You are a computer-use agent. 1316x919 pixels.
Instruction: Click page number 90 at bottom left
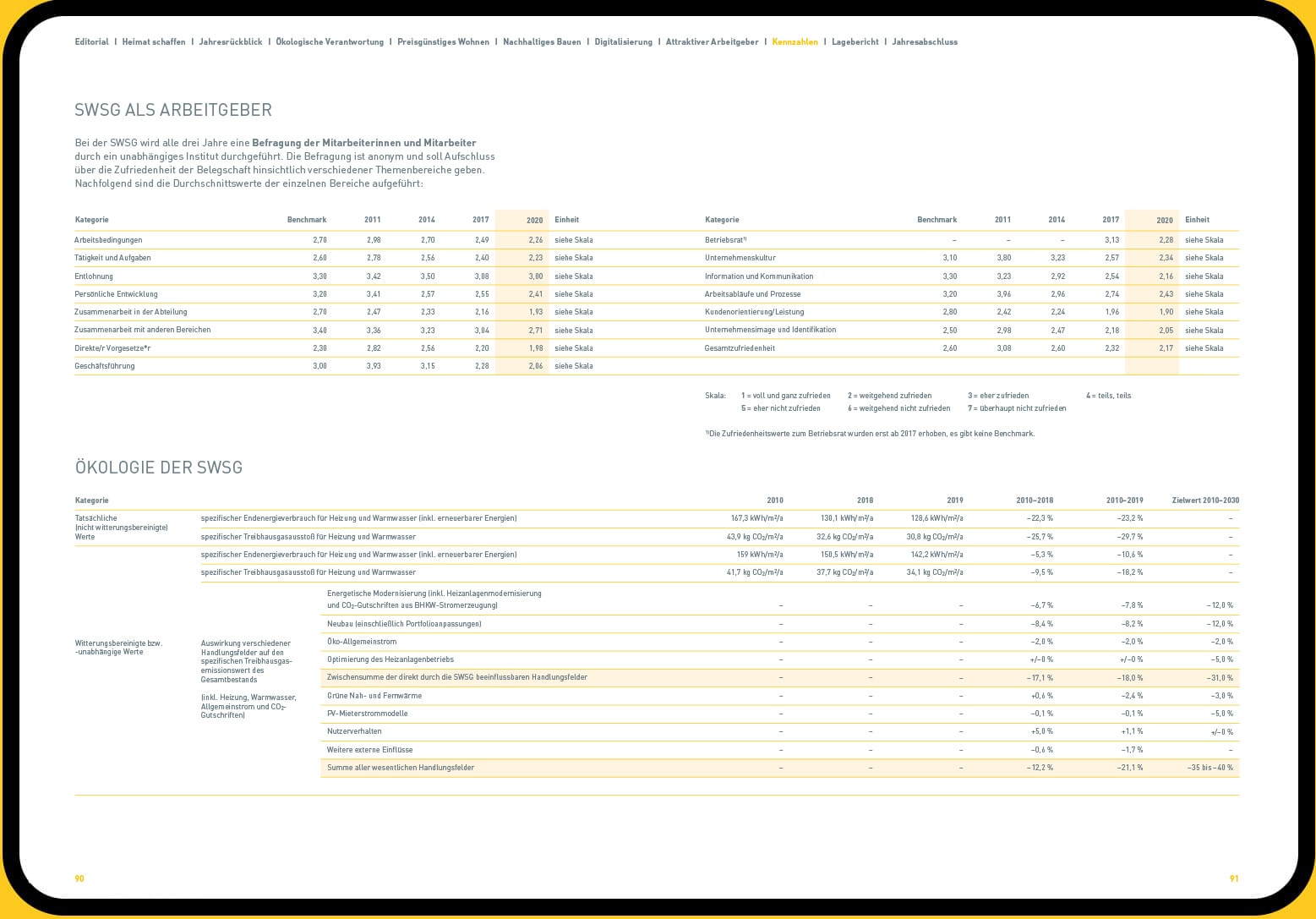pos(79,878)
